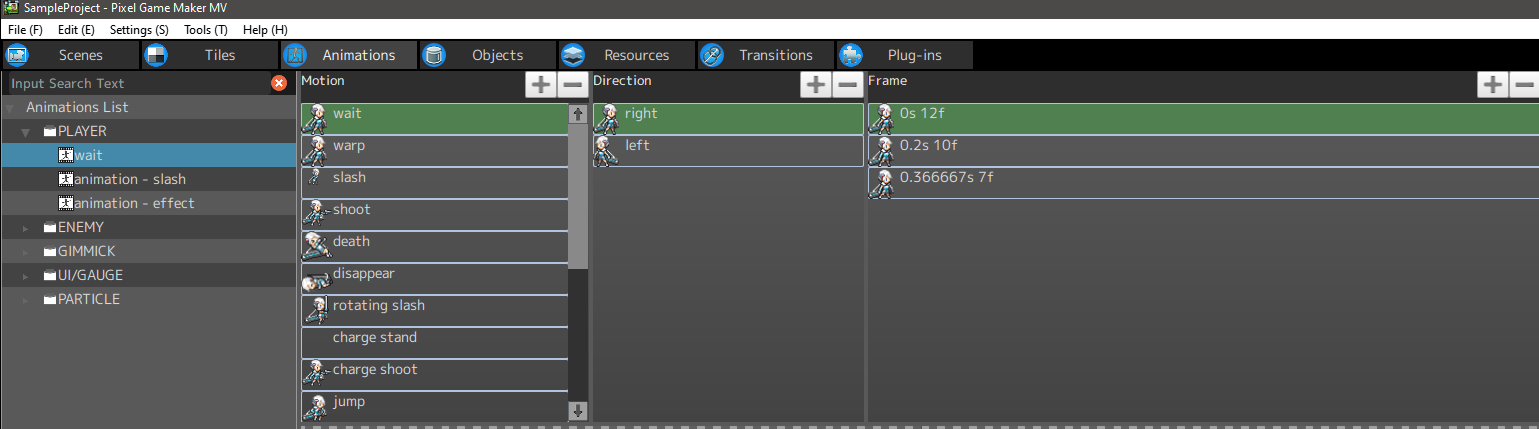Select animation - effect in the tree
1539x429 pixels.
[x=149, y=203]
